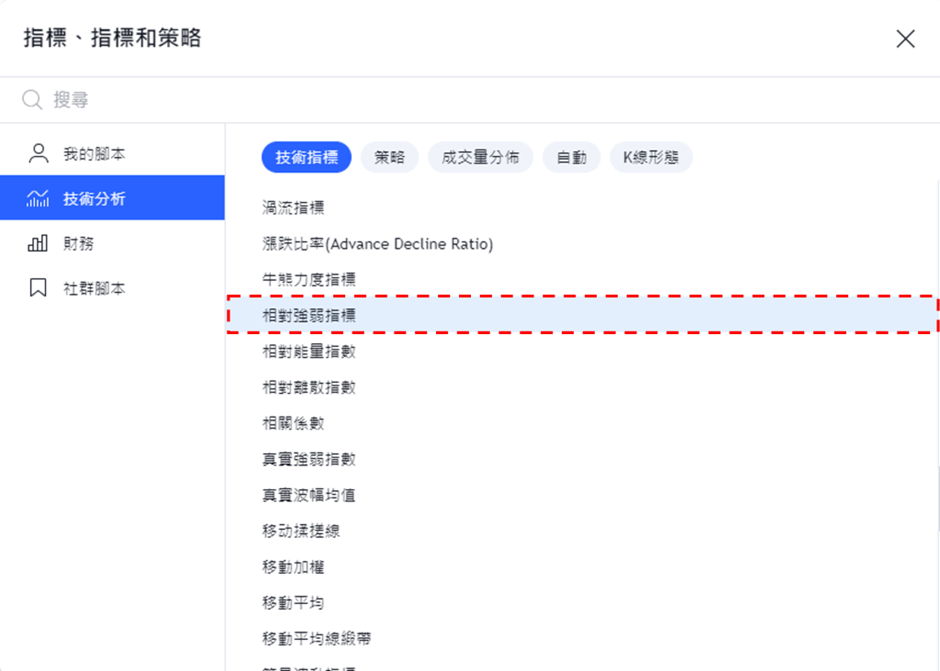The width and height of the screenshot is (940, 671).
Task: Select 渦流指標 from the list
Action: click(x=293, y=208)
